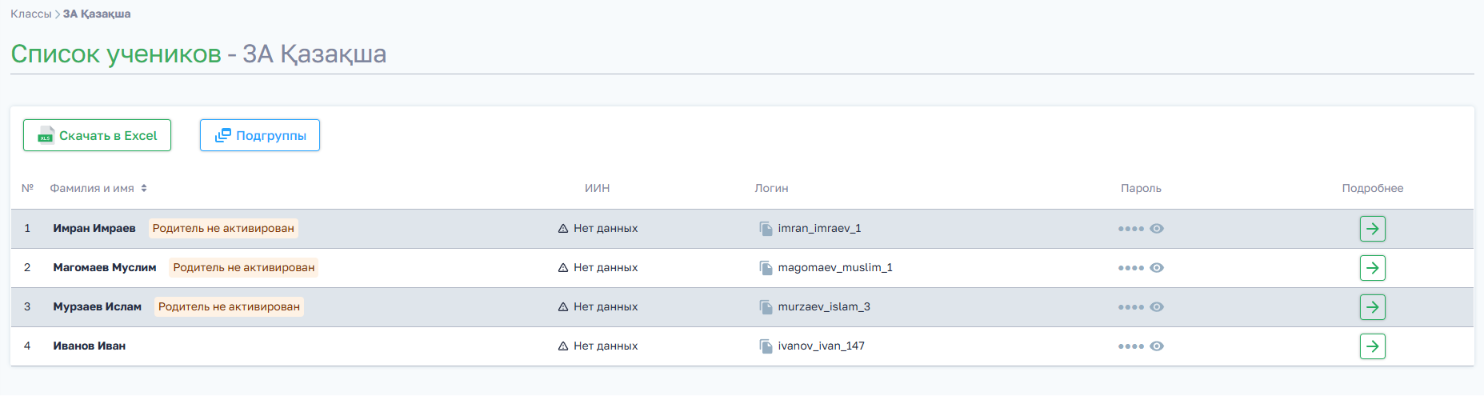Image resolution: width=1484 pixels, height=396 pixels.
Task: Click masked password dots for Иванов Иван
Action: tap(1131, 346)
